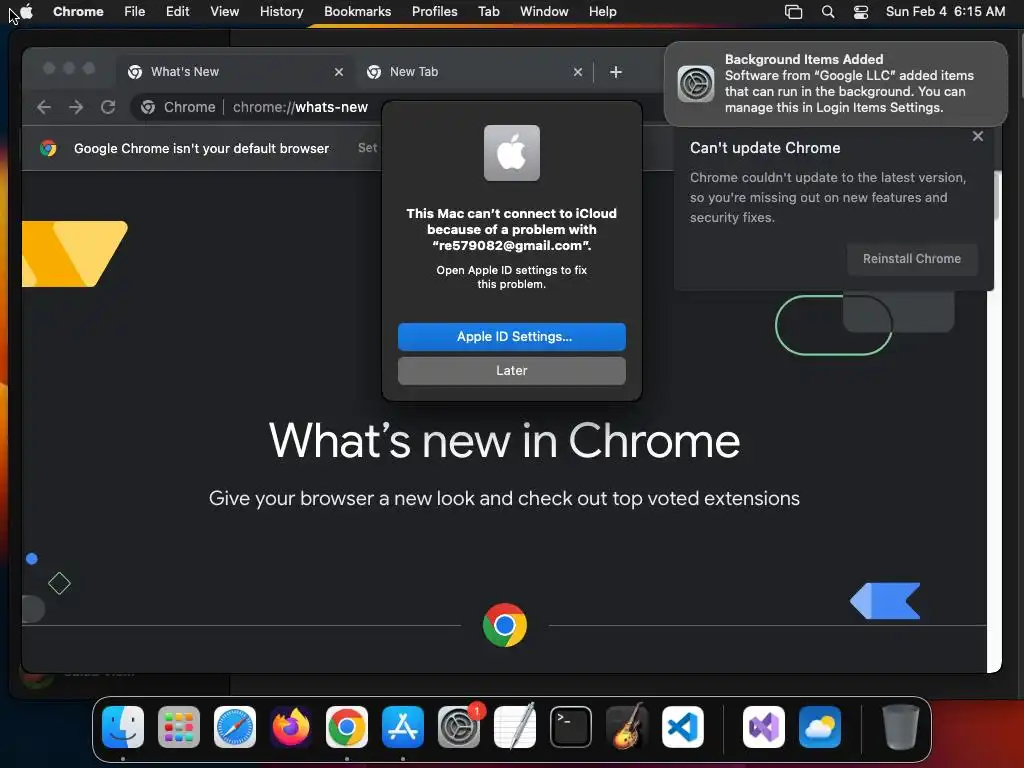The image size is (1024, 768).
Task: Open Trash from the Dock
Action: (901, 727)
